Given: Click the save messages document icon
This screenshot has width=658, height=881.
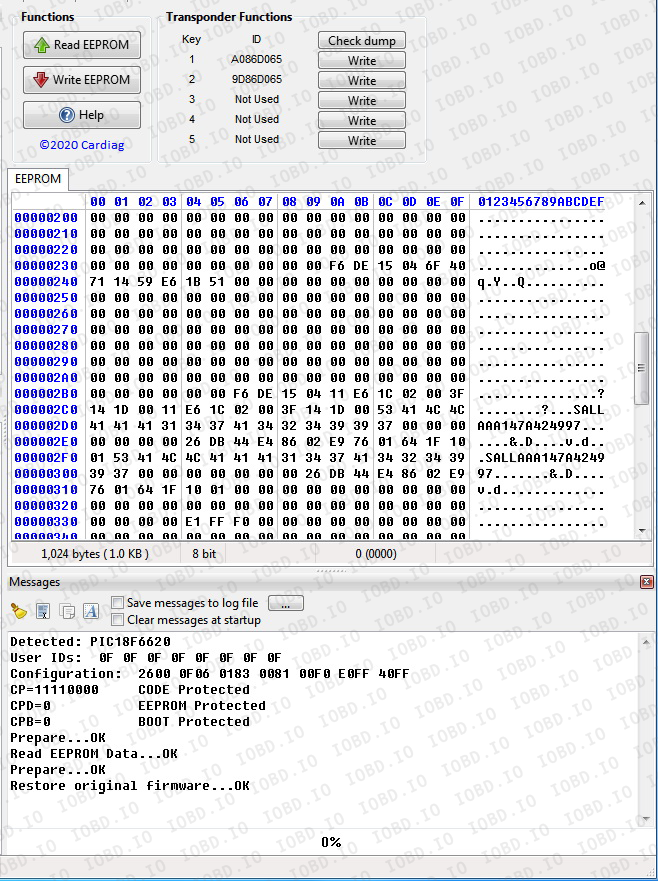Looking at the screenshot, I should (43, 611).
